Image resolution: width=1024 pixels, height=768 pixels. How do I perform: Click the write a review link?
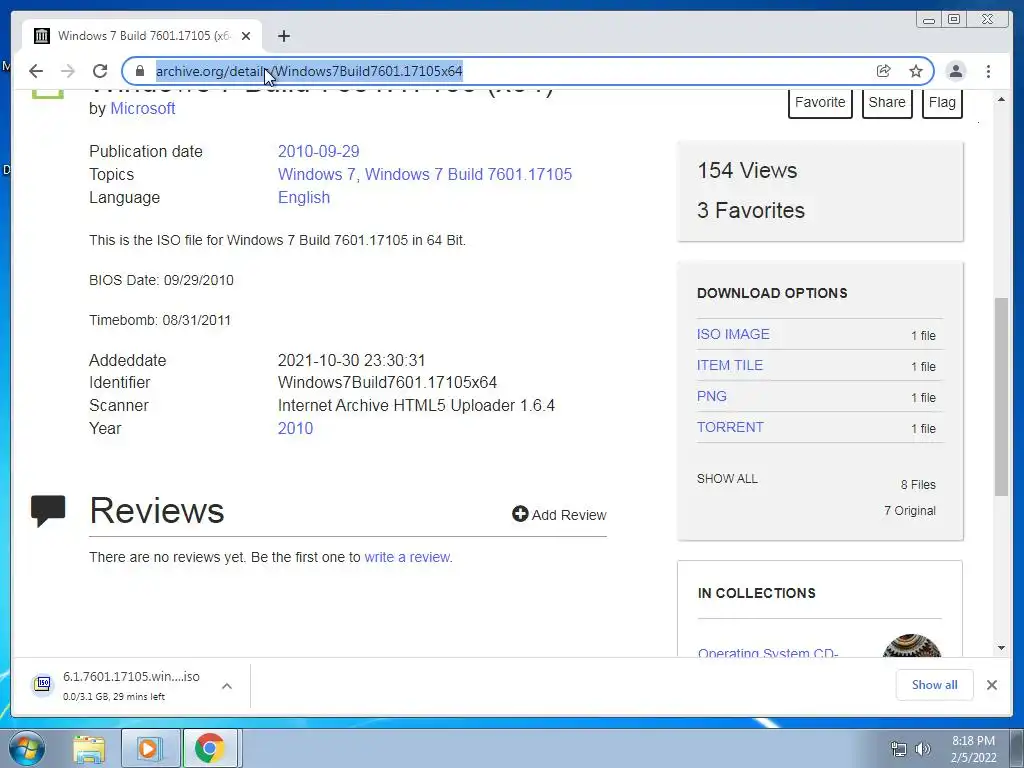click(407, 557)
